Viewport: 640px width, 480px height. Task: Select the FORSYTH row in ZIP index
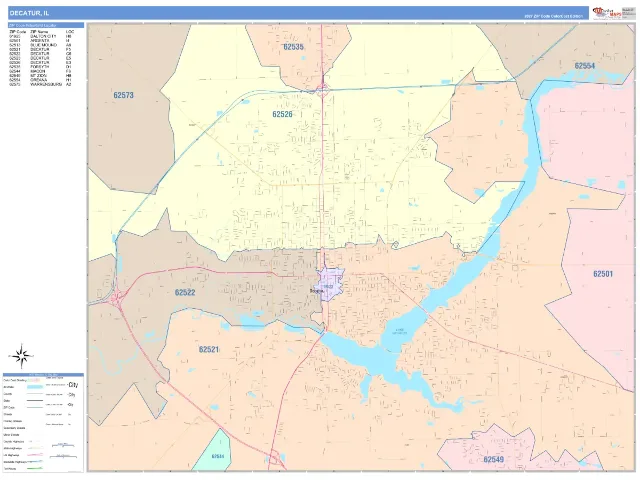click(40, 67)
